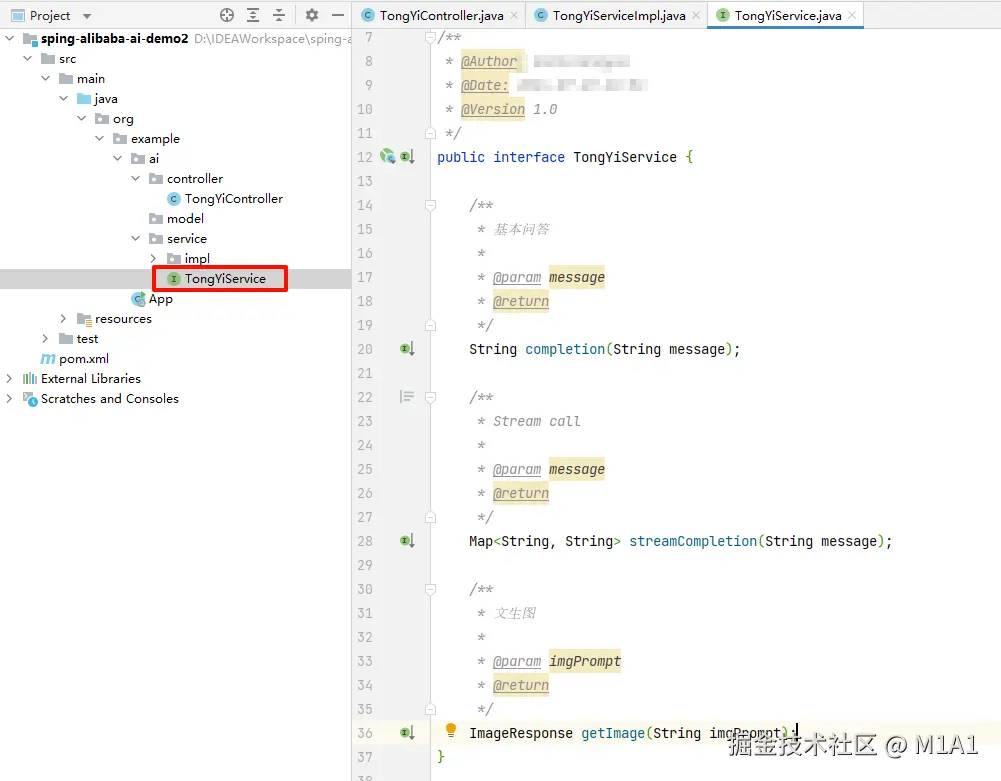Expand the test folder
Screen dimensions: 1001x781
(x=45, y=338)
